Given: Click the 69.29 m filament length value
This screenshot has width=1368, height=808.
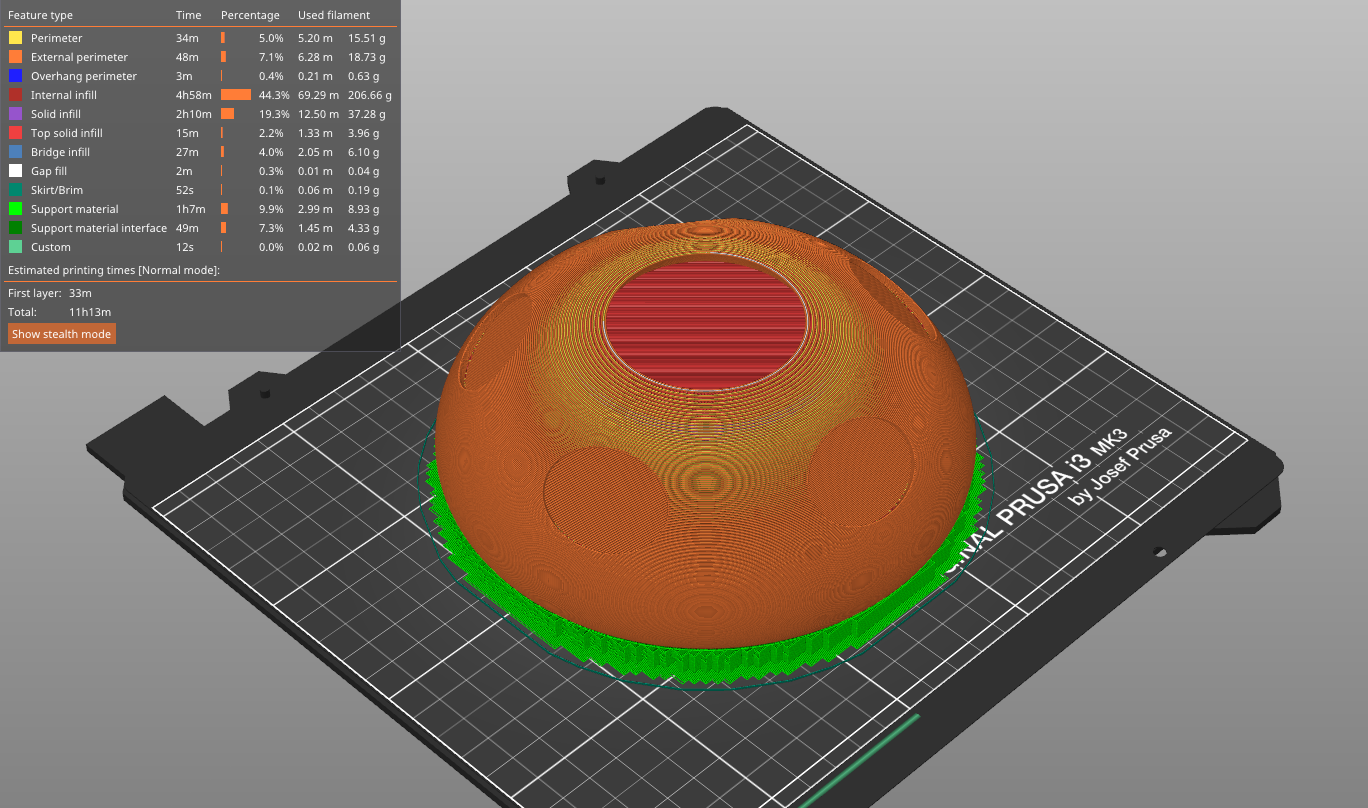Looking at the screenshot, I should pyautogui.click(x=318, y=95).
